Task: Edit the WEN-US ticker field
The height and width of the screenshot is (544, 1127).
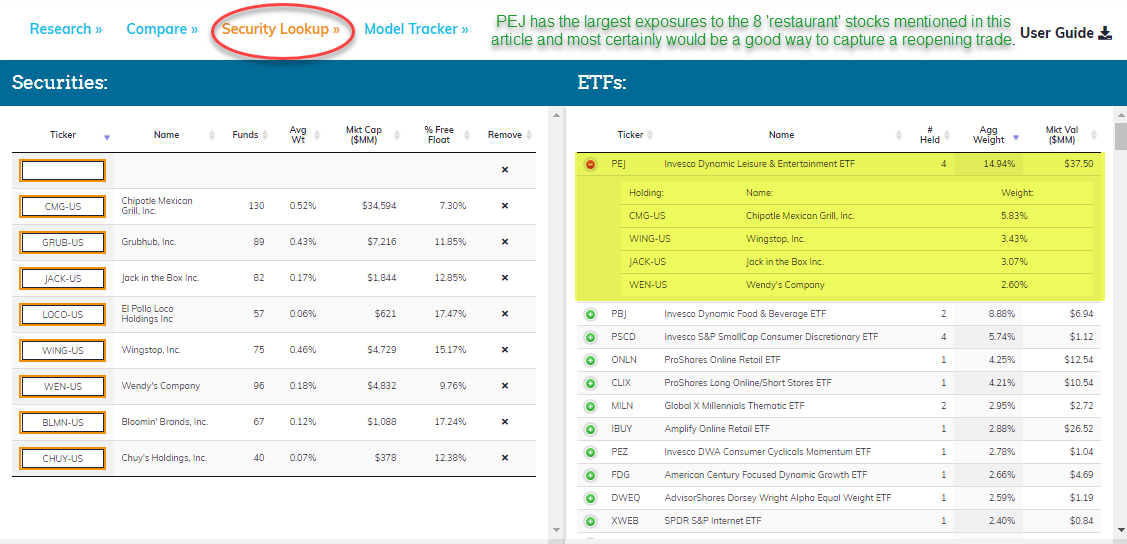Action: click(x=63, y=386)
